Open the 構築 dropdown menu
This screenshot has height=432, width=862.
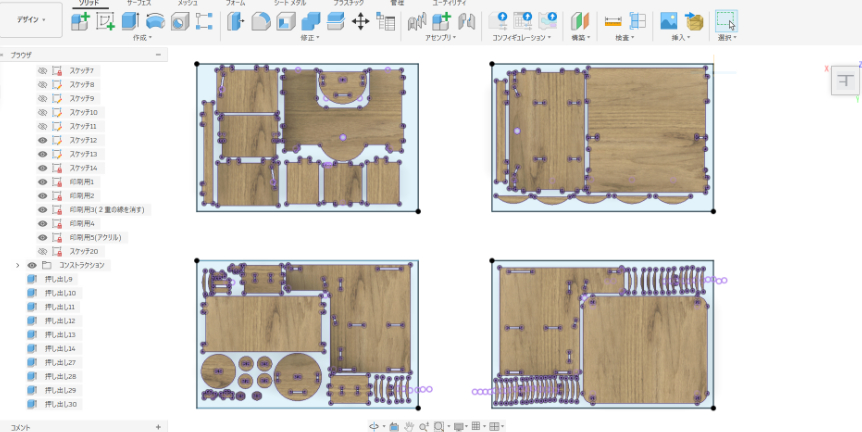coord(581,38)
